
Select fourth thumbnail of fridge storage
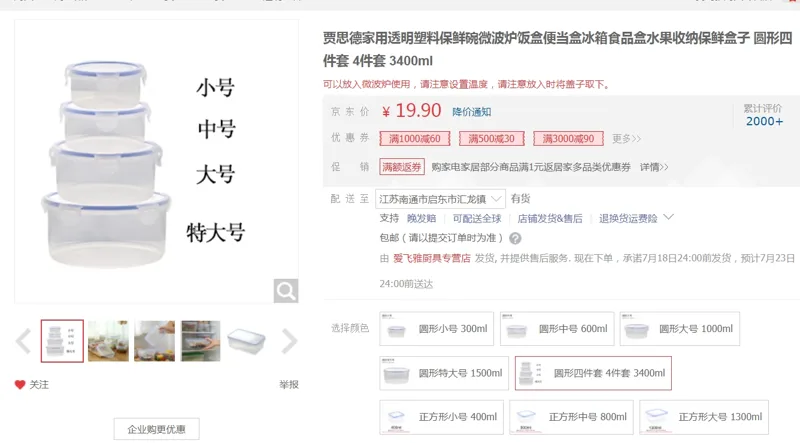click(201, 341)
